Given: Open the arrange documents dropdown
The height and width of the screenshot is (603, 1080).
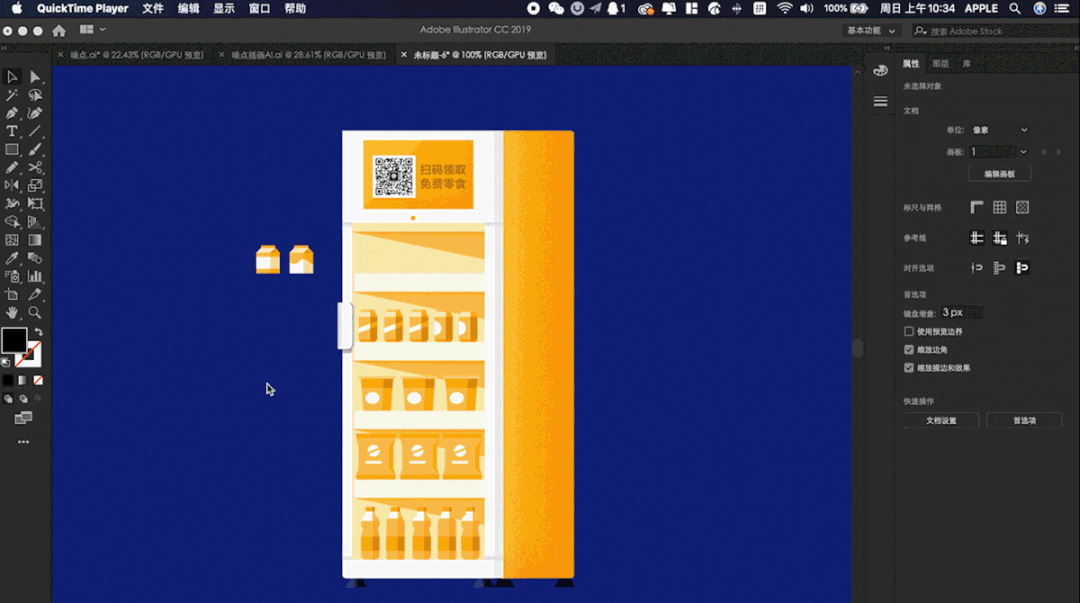Looking at the screenshot, I should coord(92,30).
